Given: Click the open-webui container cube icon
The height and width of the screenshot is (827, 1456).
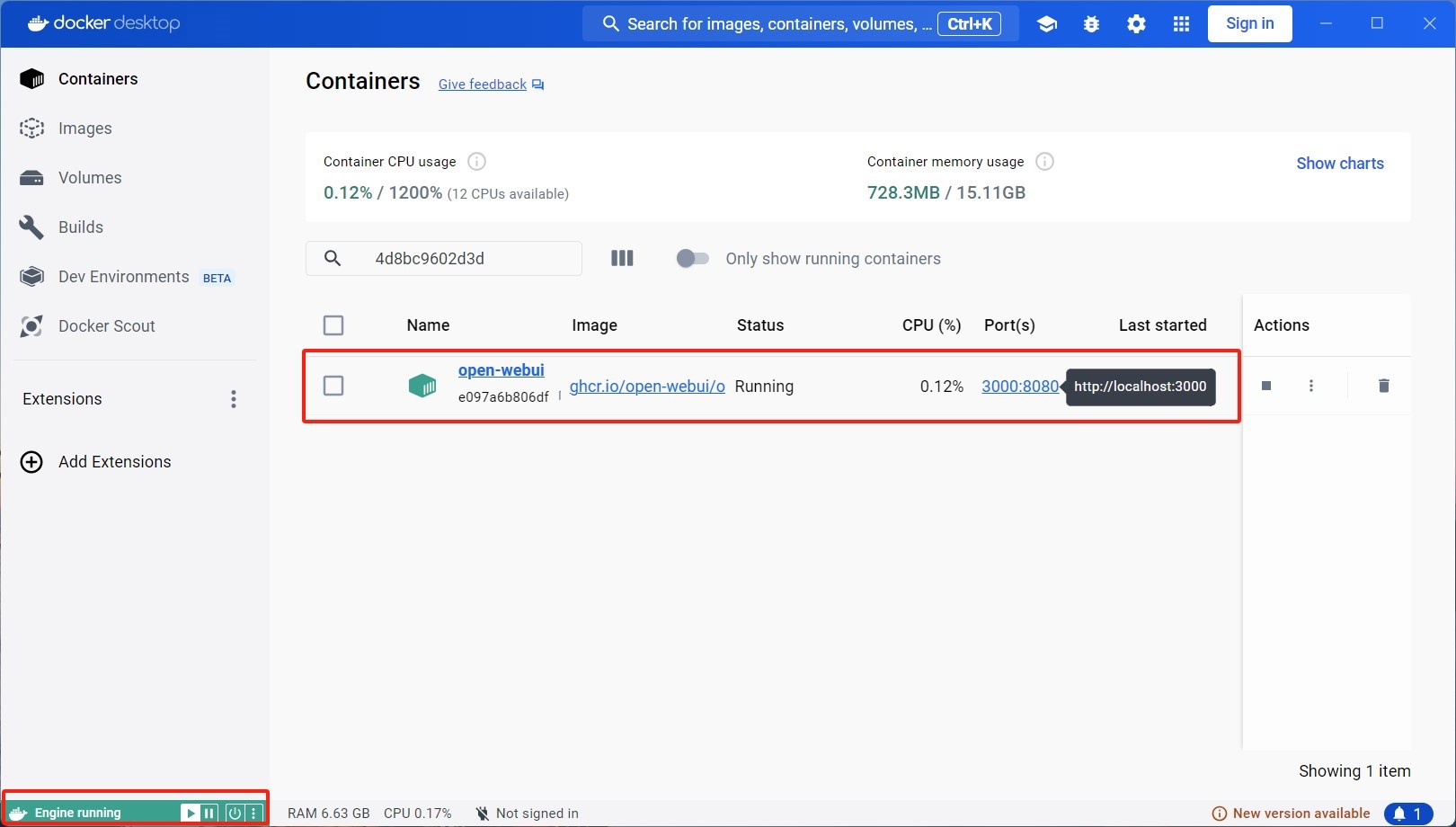Looking at the screenshot, I should [x=422, y=387].
